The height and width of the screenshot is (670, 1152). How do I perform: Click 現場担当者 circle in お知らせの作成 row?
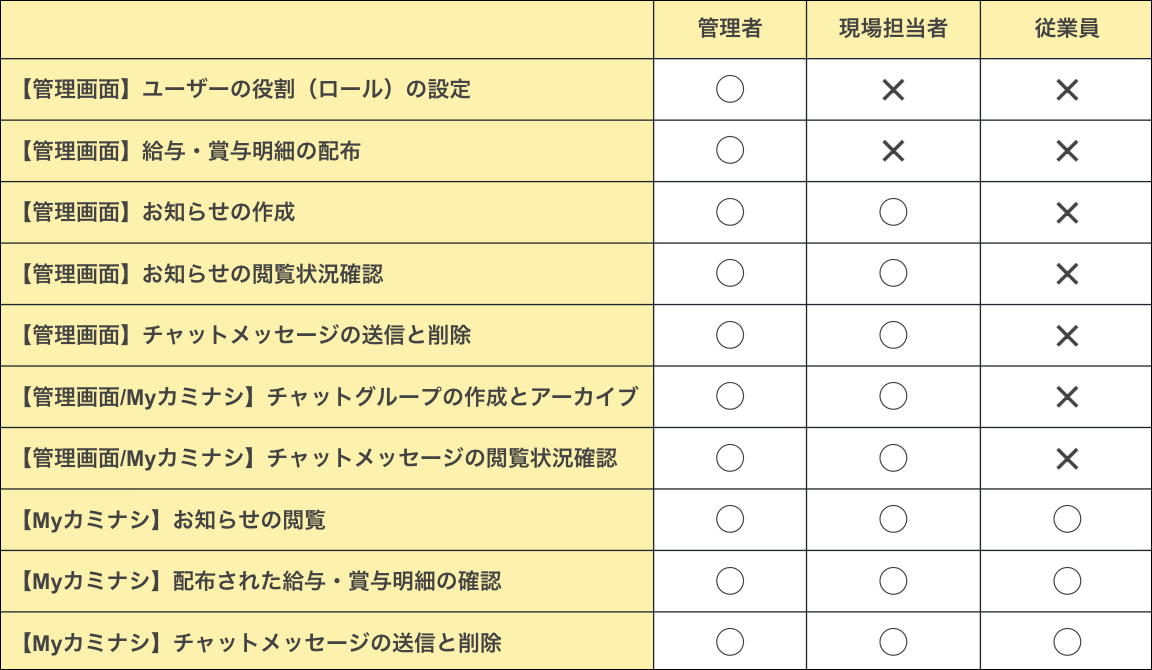pyautogui.click(x=893, y=212)
